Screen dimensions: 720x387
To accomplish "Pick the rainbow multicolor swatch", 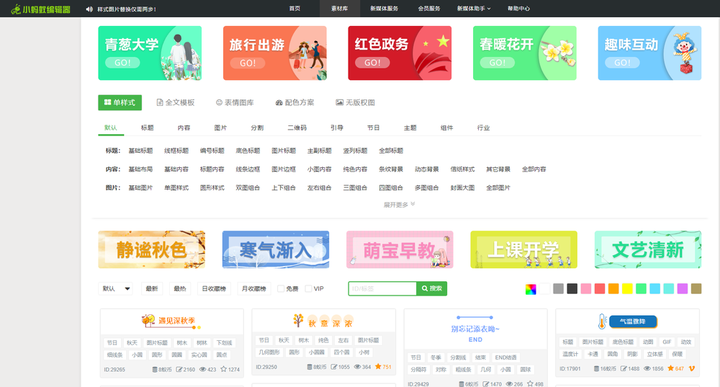I will tap(530, 289).
